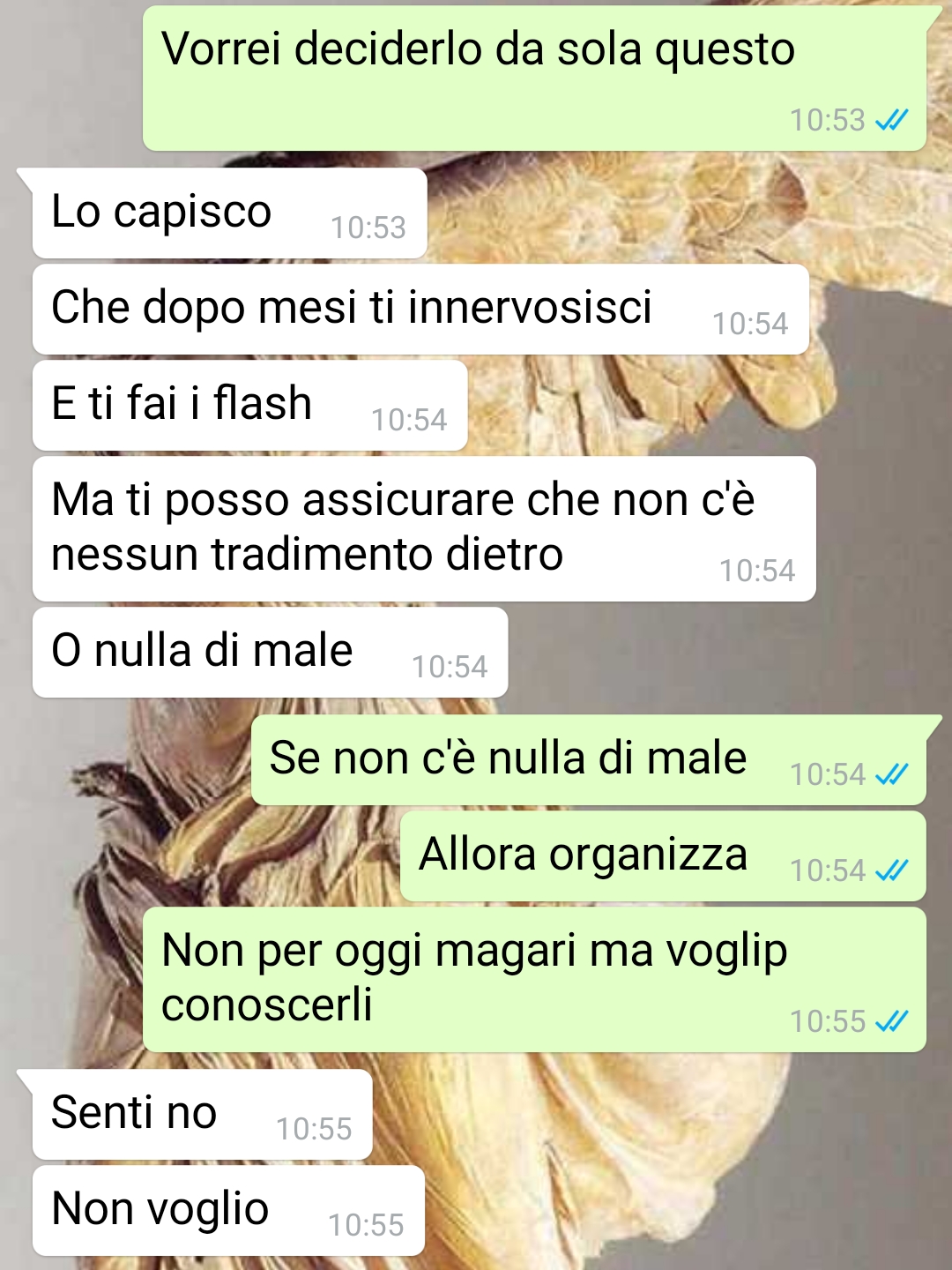Select message about 'nessun tradimento dietro'
The image size is (952, 1270).
pos(424,529)
